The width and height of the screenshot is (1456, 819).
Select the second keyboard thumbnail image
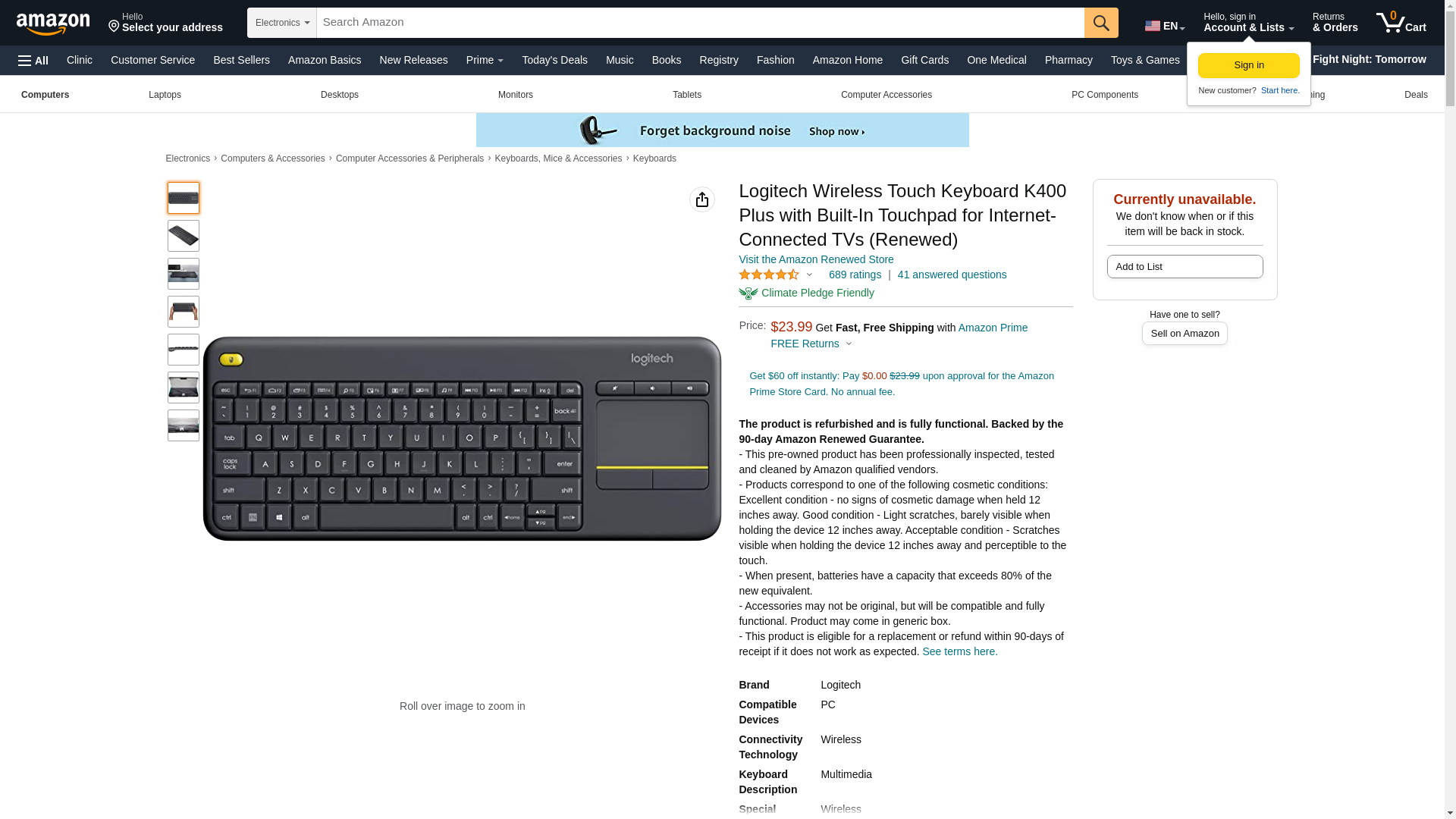(x=184, y=236)
